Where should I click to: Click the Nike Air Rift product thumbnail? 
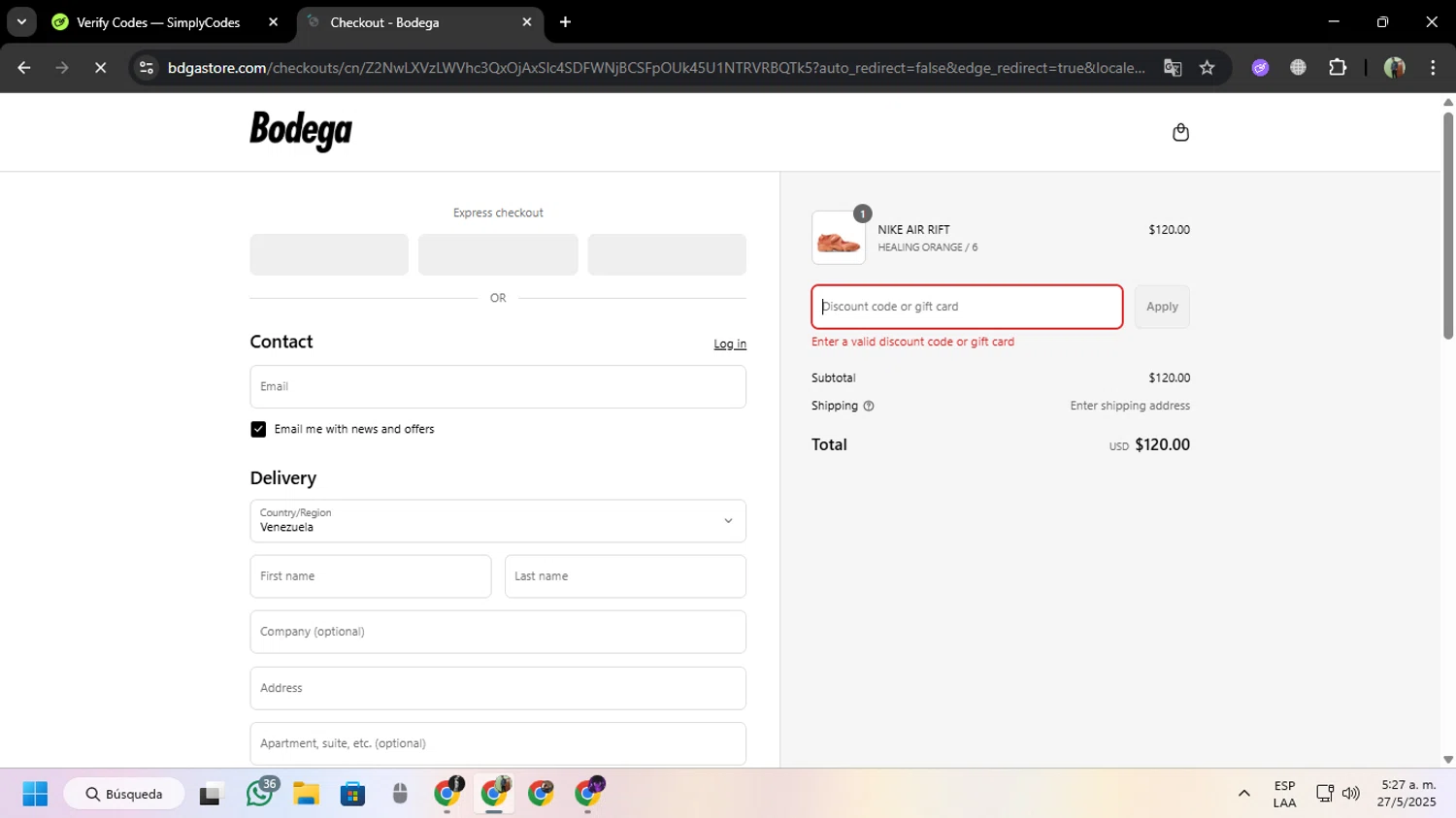tap(839, 238)
